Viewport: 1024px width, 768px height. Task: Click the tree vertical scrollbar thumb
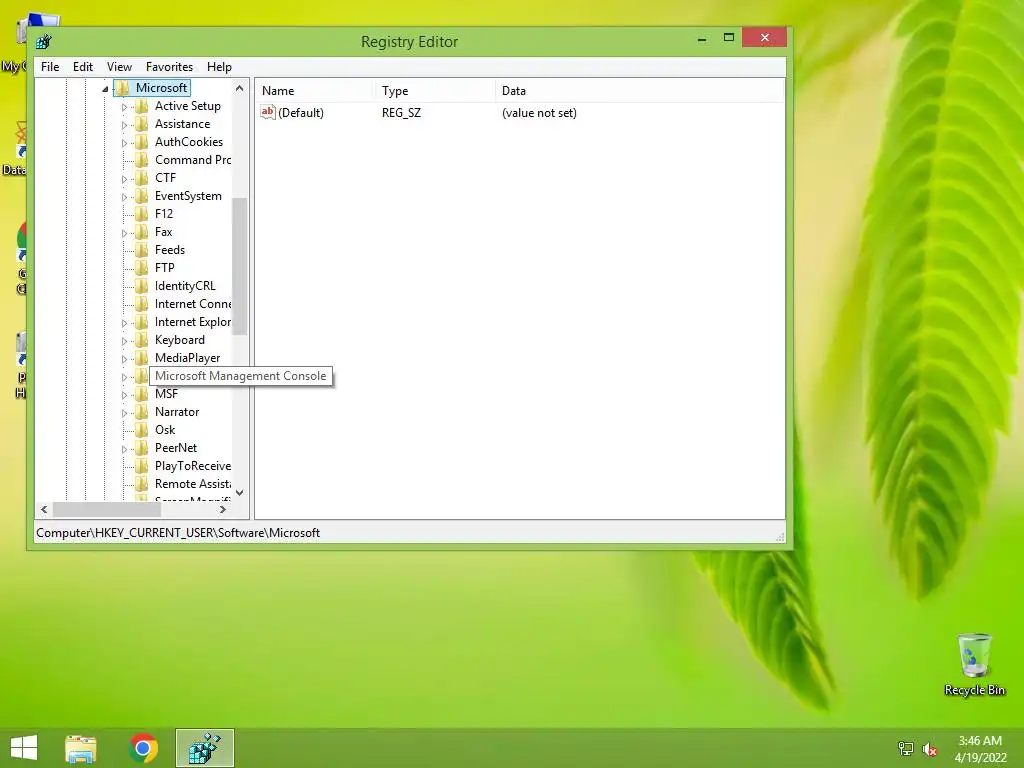coord(240,266)
